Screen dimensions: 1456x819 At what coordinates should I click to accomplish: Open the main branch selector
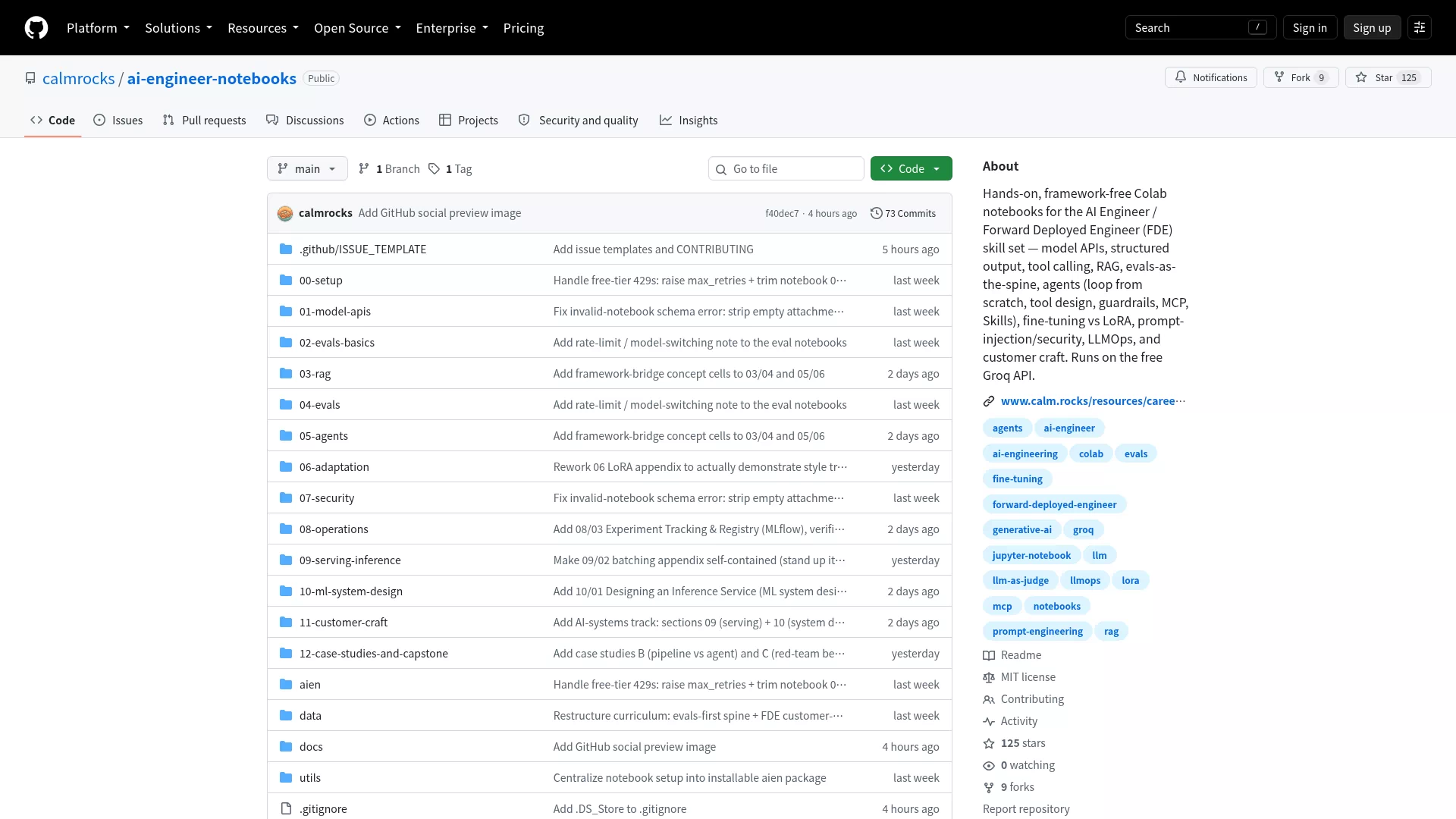tap(307, 169)
